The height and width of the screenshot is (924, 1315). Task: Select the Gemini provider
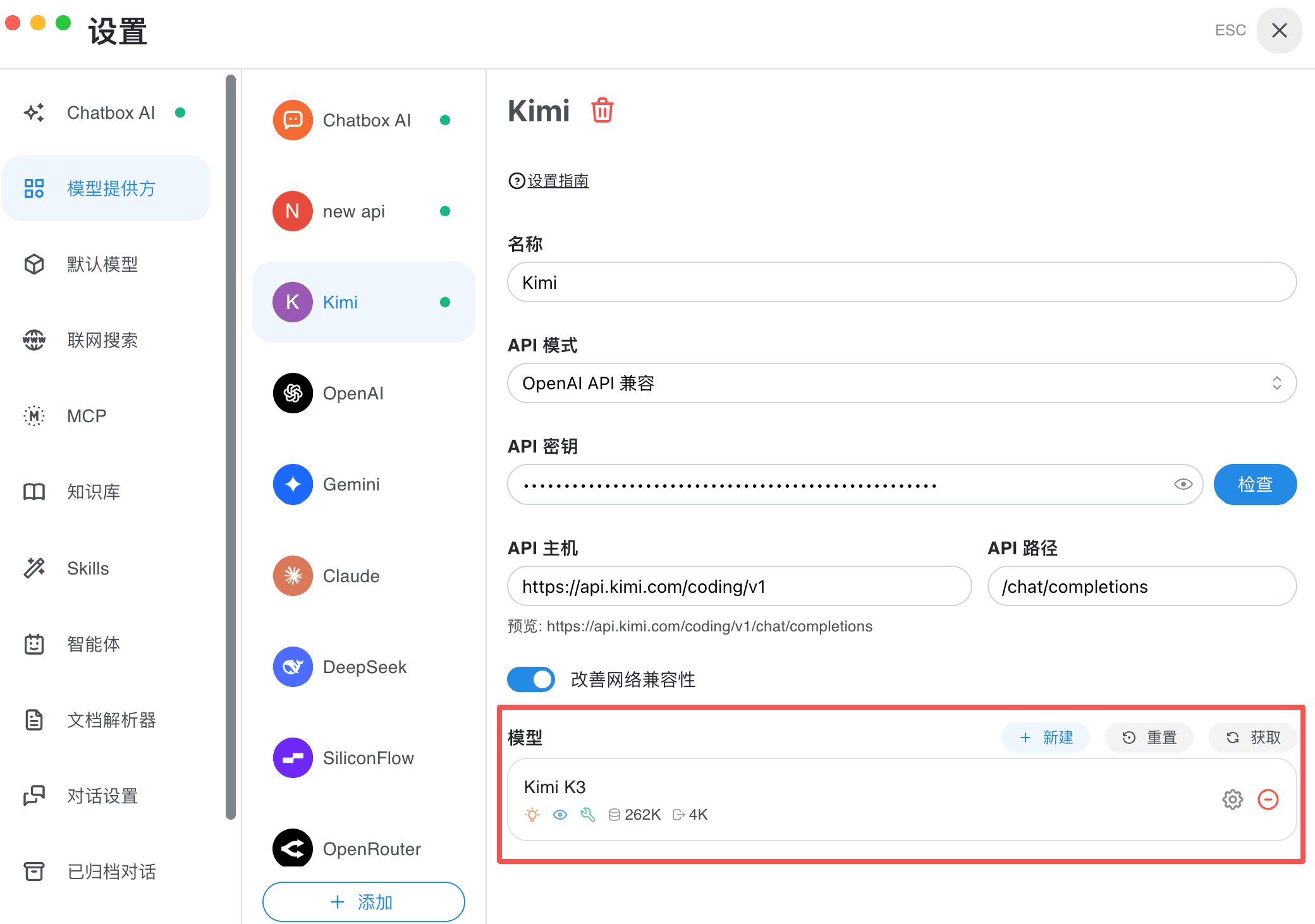coord(364,484)
